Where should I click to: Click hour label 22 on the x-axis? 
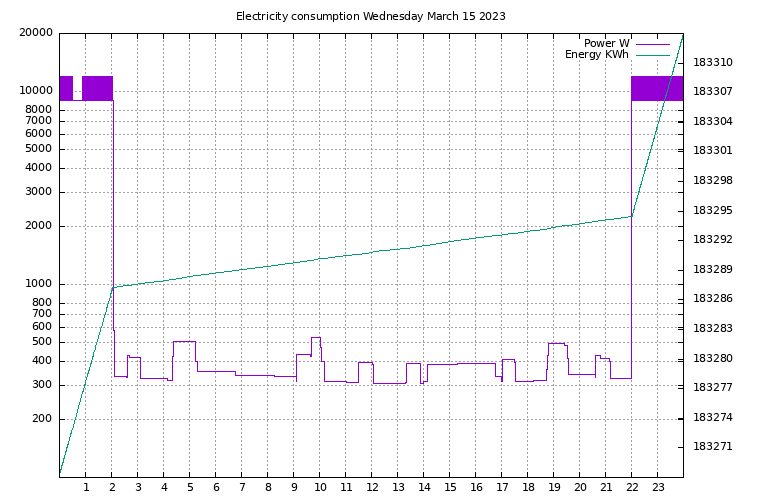coord(632,487)
